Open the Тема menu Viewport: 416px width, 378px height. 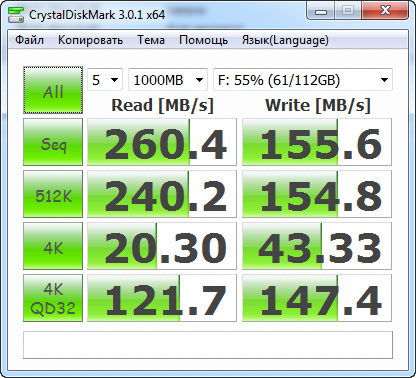tap(151, 40)
